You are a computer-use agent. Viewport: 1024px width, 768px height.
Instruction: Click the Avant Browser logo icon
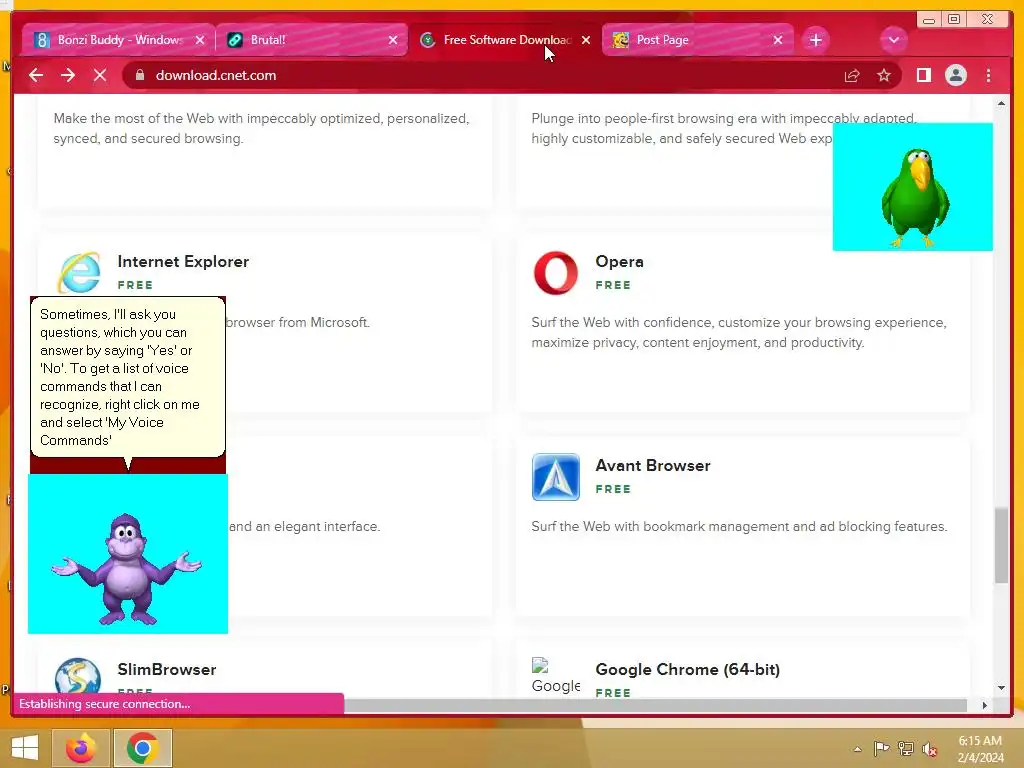click(x=556, y=477)
